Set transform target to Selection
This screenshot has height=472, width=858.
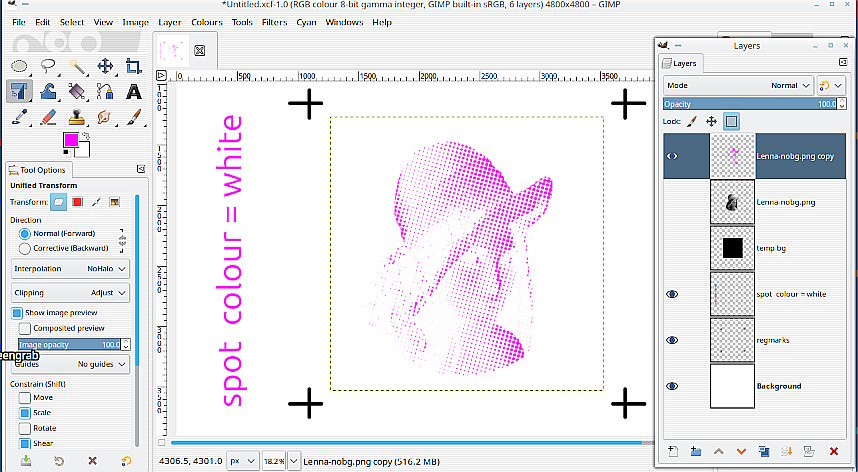(77, 202)
